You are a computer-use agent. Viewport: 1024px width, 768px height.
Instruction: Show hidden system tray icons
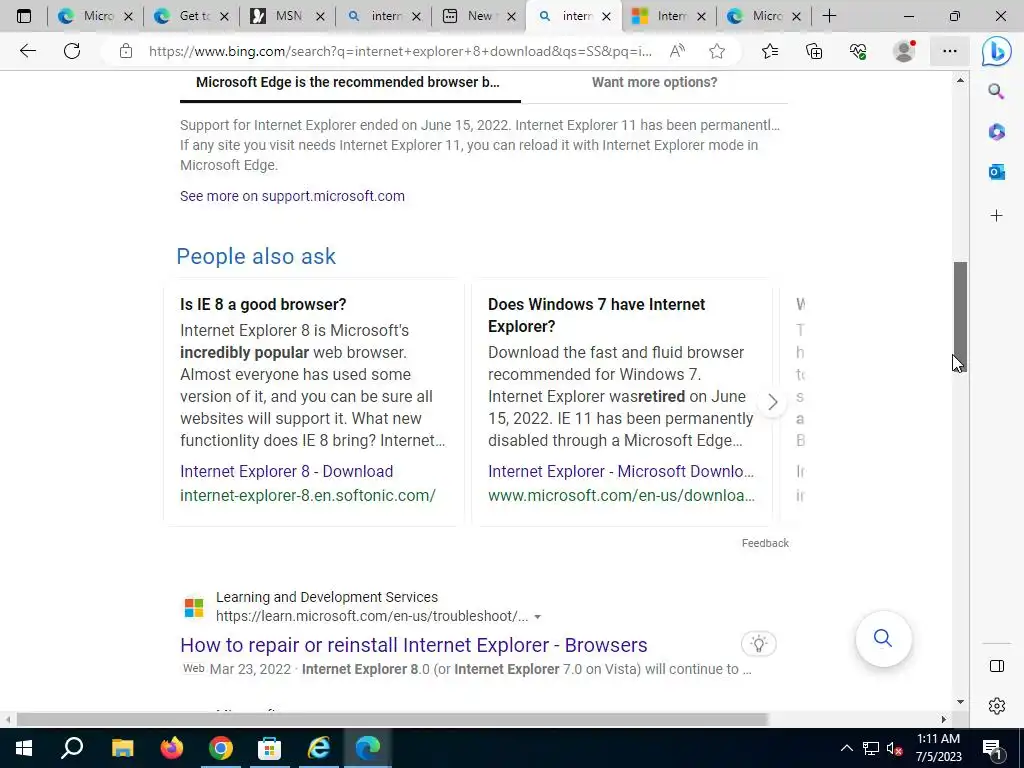[x=846, y=748]
